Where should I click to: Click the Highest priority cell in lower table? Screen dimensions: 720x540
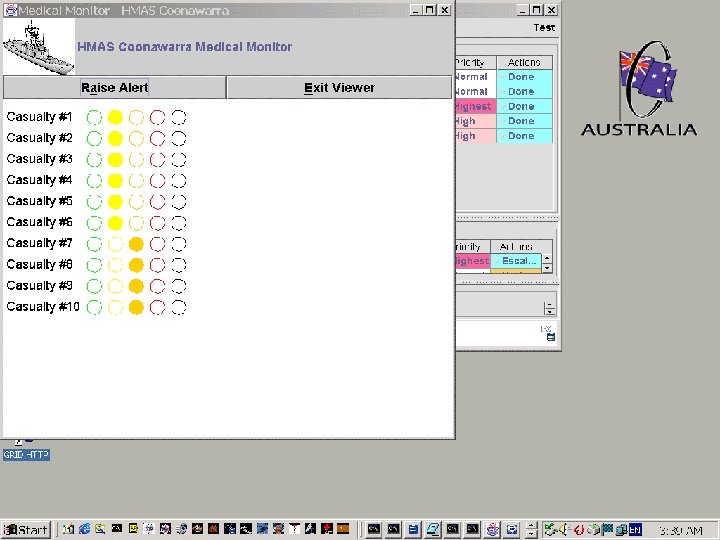[x=473, y=261]
